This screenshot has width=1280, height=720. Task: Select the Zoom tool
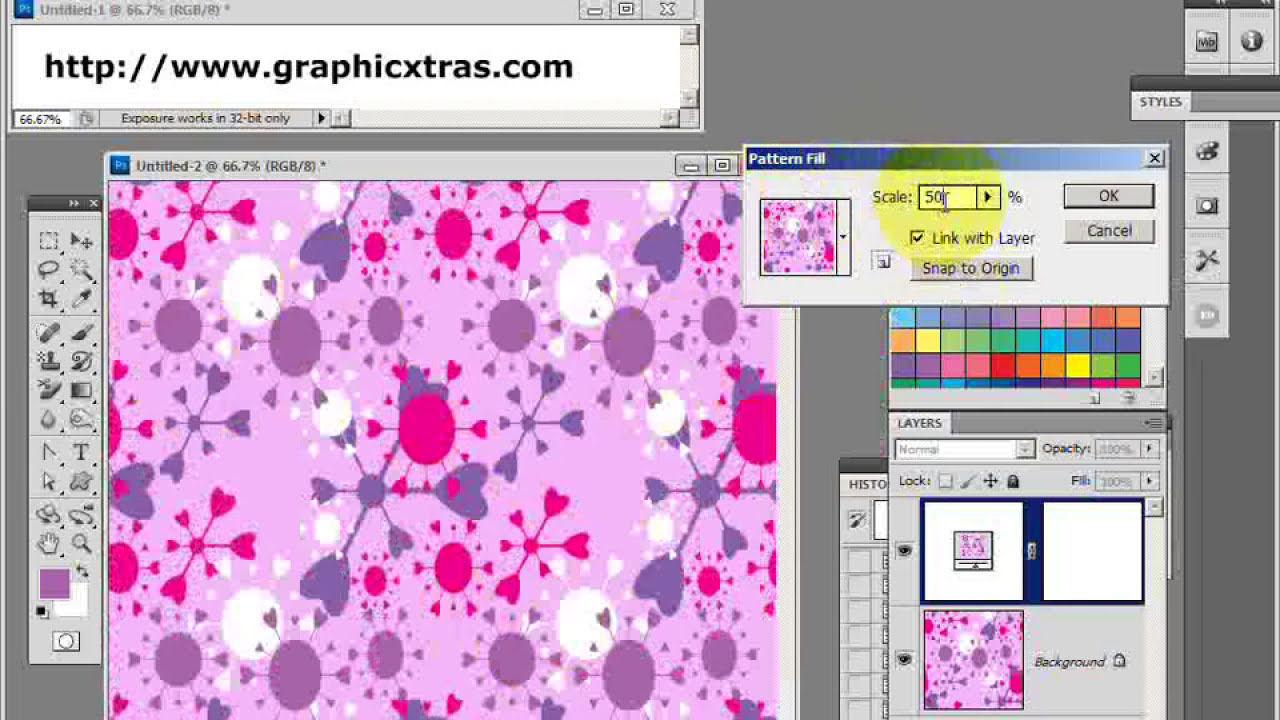point(82,544)
